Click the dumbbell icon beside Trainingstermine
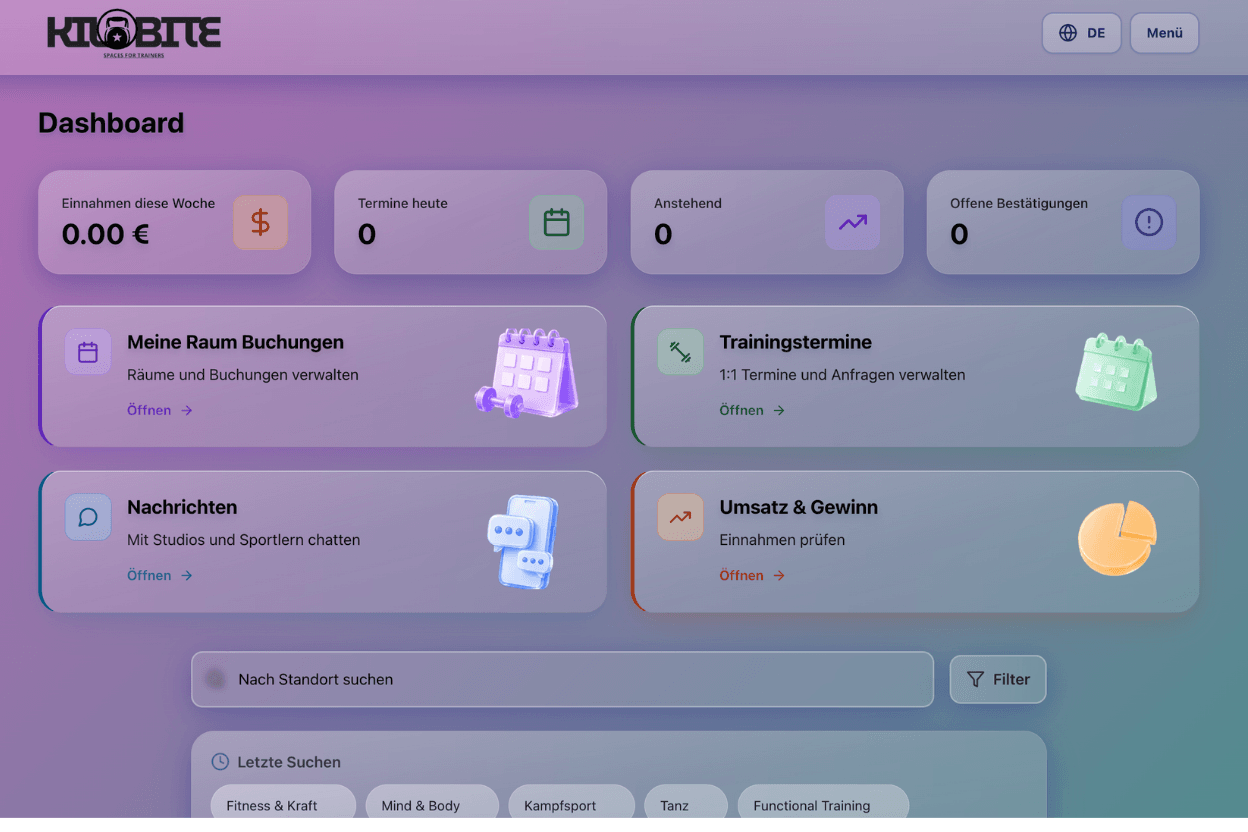 [x=680, y=352]
